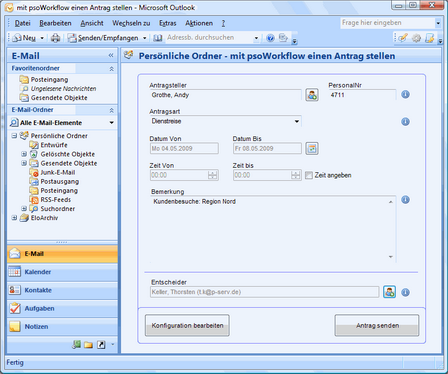Image resolution: width=448 pixels, height=374 pixels.
Task: Select the Junk-E-Mail folder
Action: (x=58, y=172)
